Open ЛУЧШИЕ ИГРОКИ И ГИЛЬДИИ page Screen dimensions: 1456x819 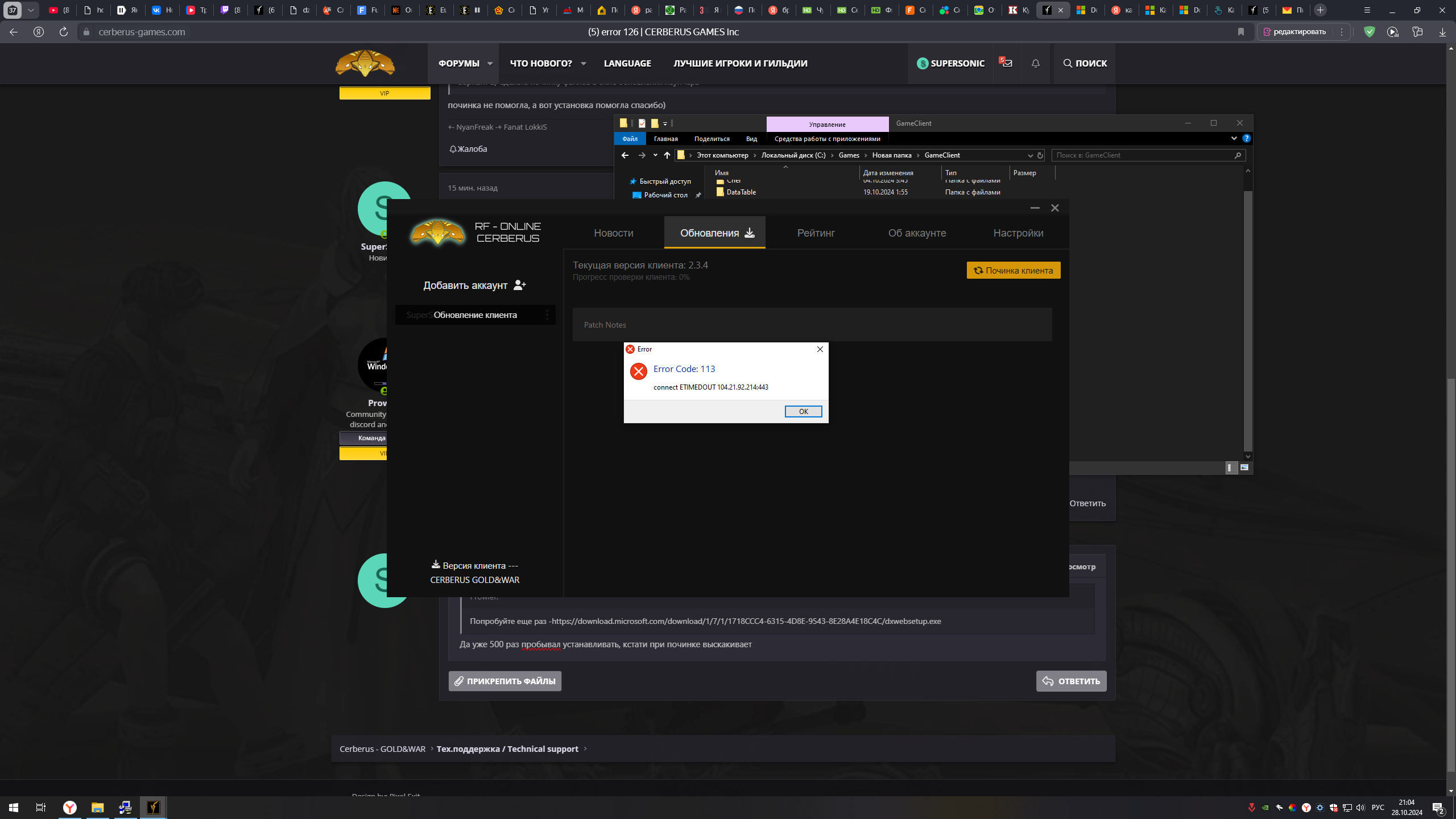click(740, 63)
